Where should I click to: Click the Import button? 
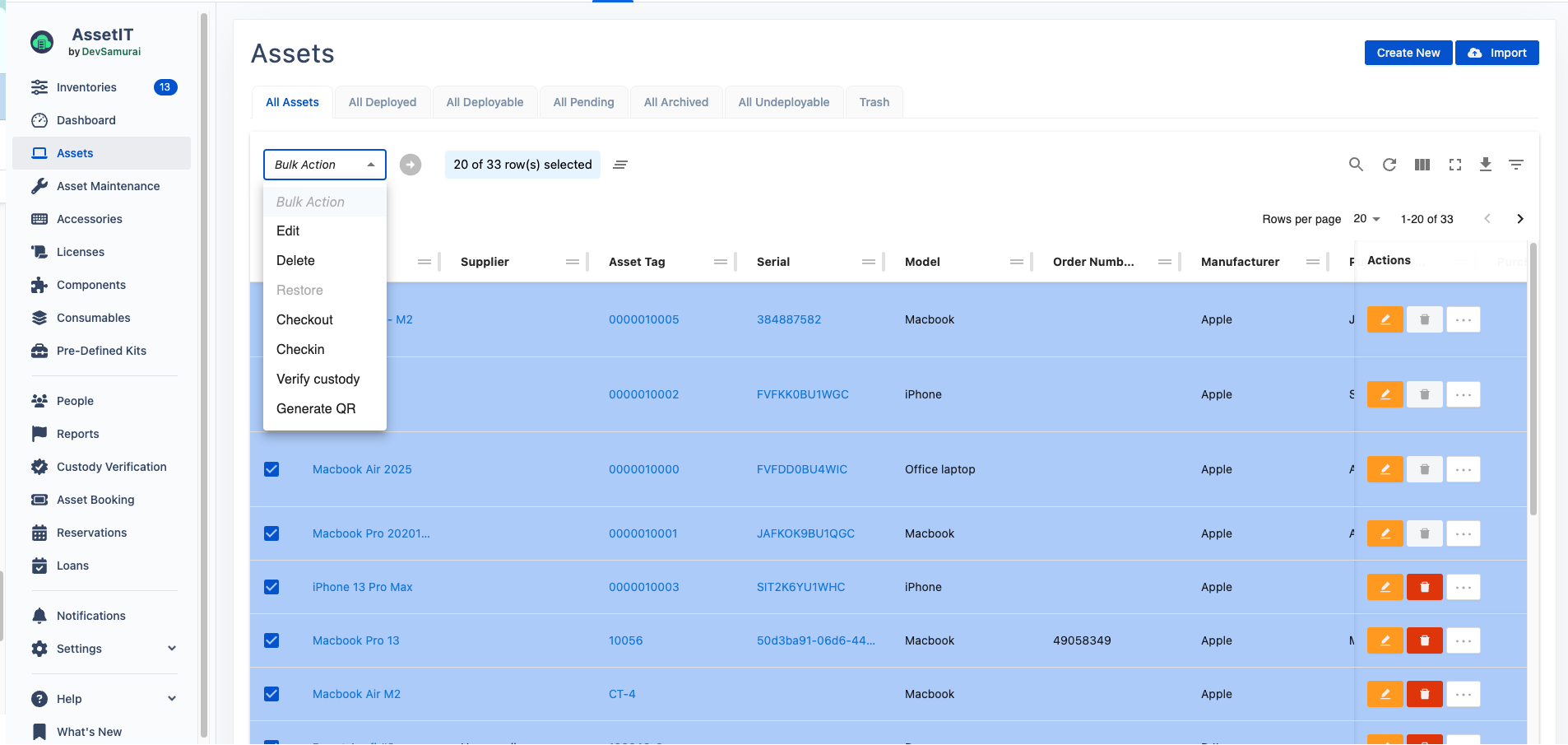[x=1497, y=53]
